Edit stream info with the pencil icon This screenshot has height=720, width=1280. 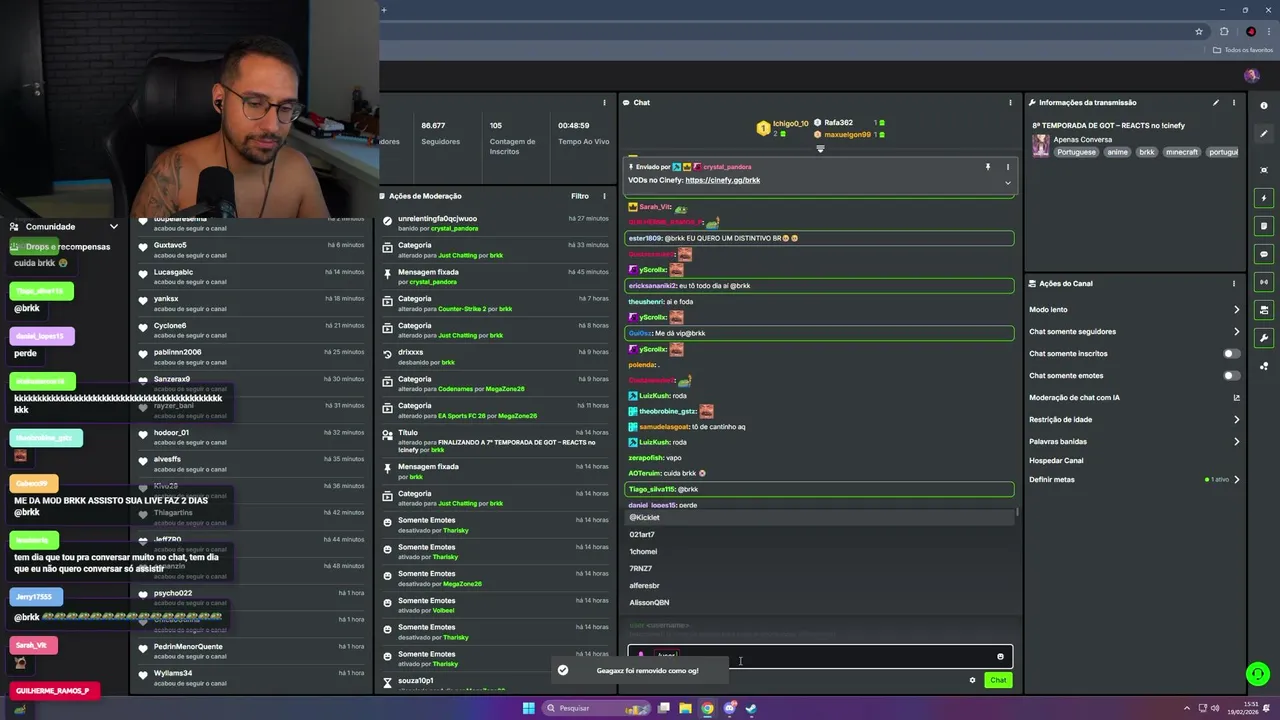click(1216, 102)
